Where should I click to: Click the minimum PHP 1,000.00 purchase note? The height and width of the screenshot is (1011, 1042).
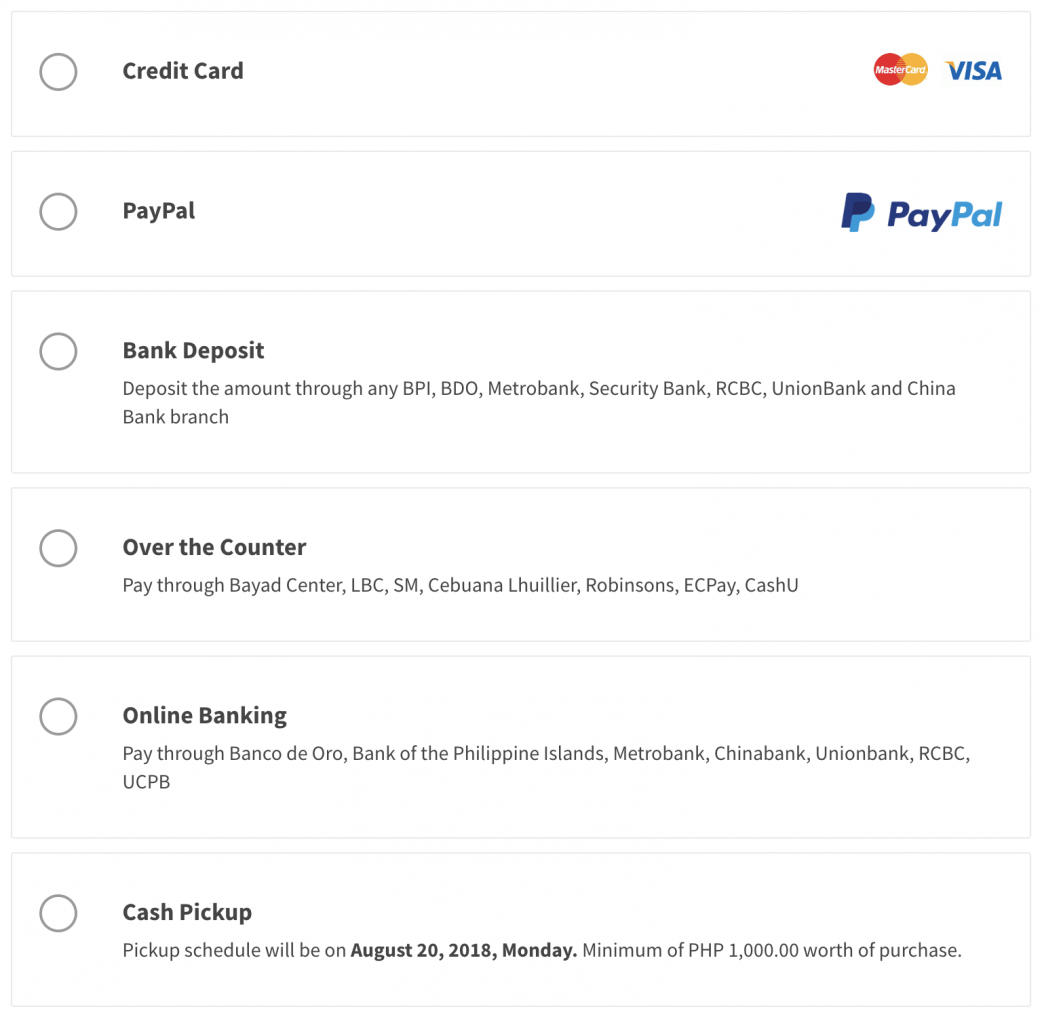point(771,950)
